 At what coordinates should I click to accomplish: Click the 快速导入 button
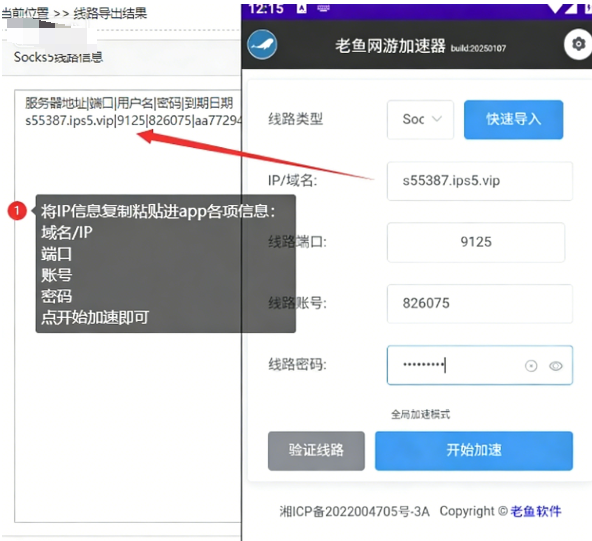coord(513,120)
